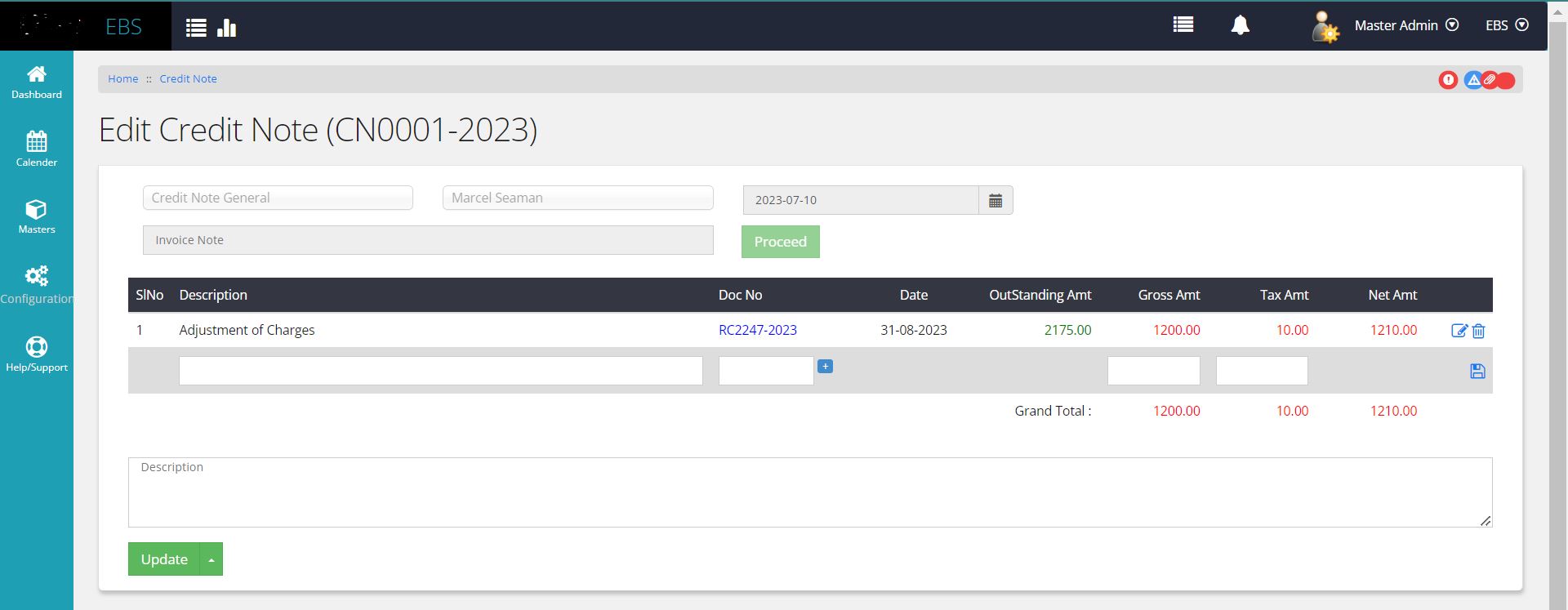Click the Description textarea

[x=810, y=492]
